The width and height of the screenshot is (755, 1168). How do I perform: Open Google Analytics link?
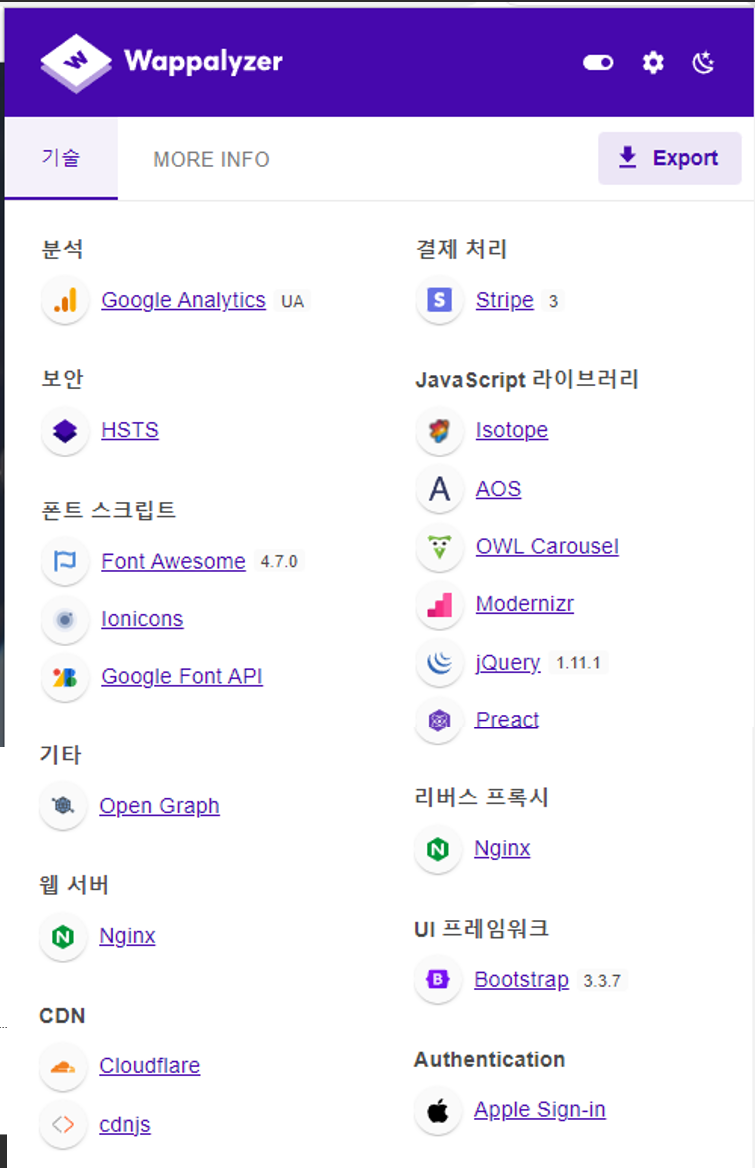183,300
